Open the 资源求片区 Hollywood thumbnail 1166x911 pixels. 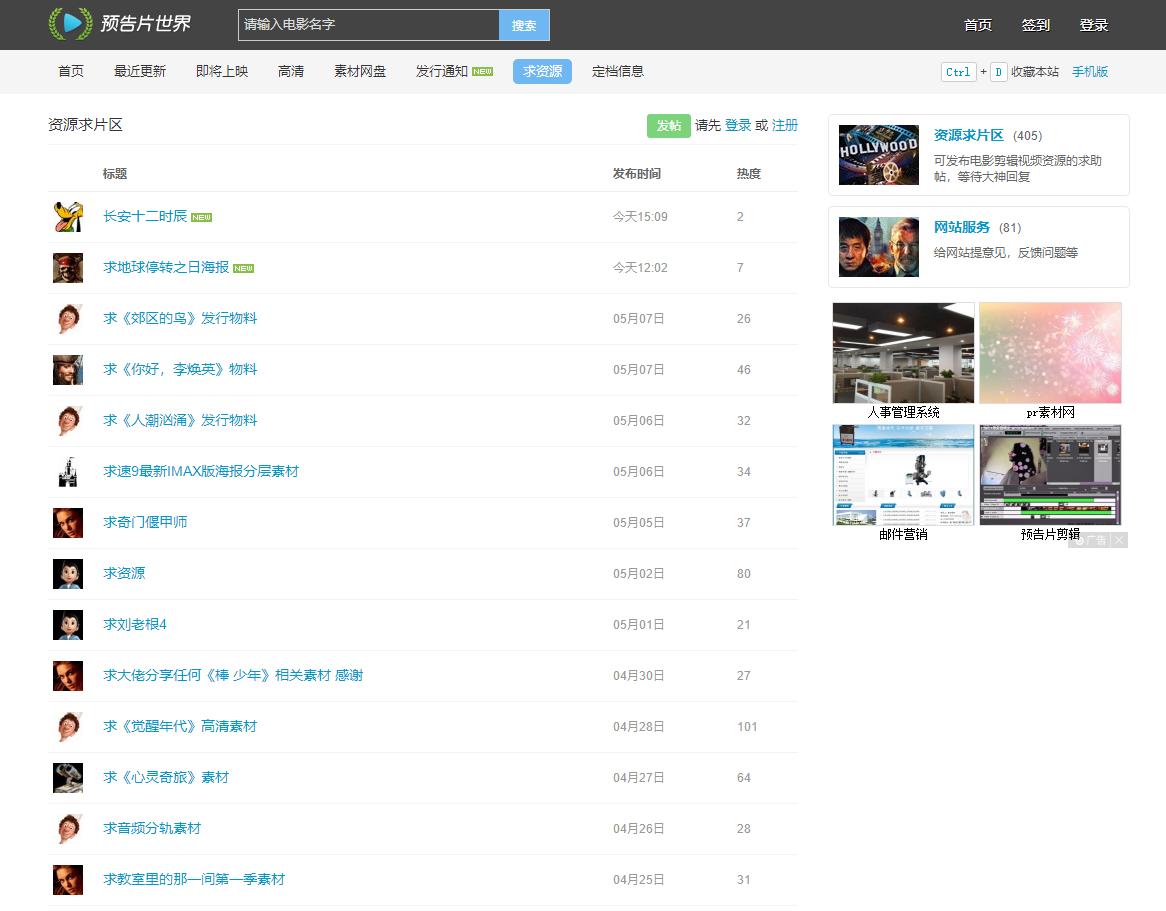click(x=878, y=155)
